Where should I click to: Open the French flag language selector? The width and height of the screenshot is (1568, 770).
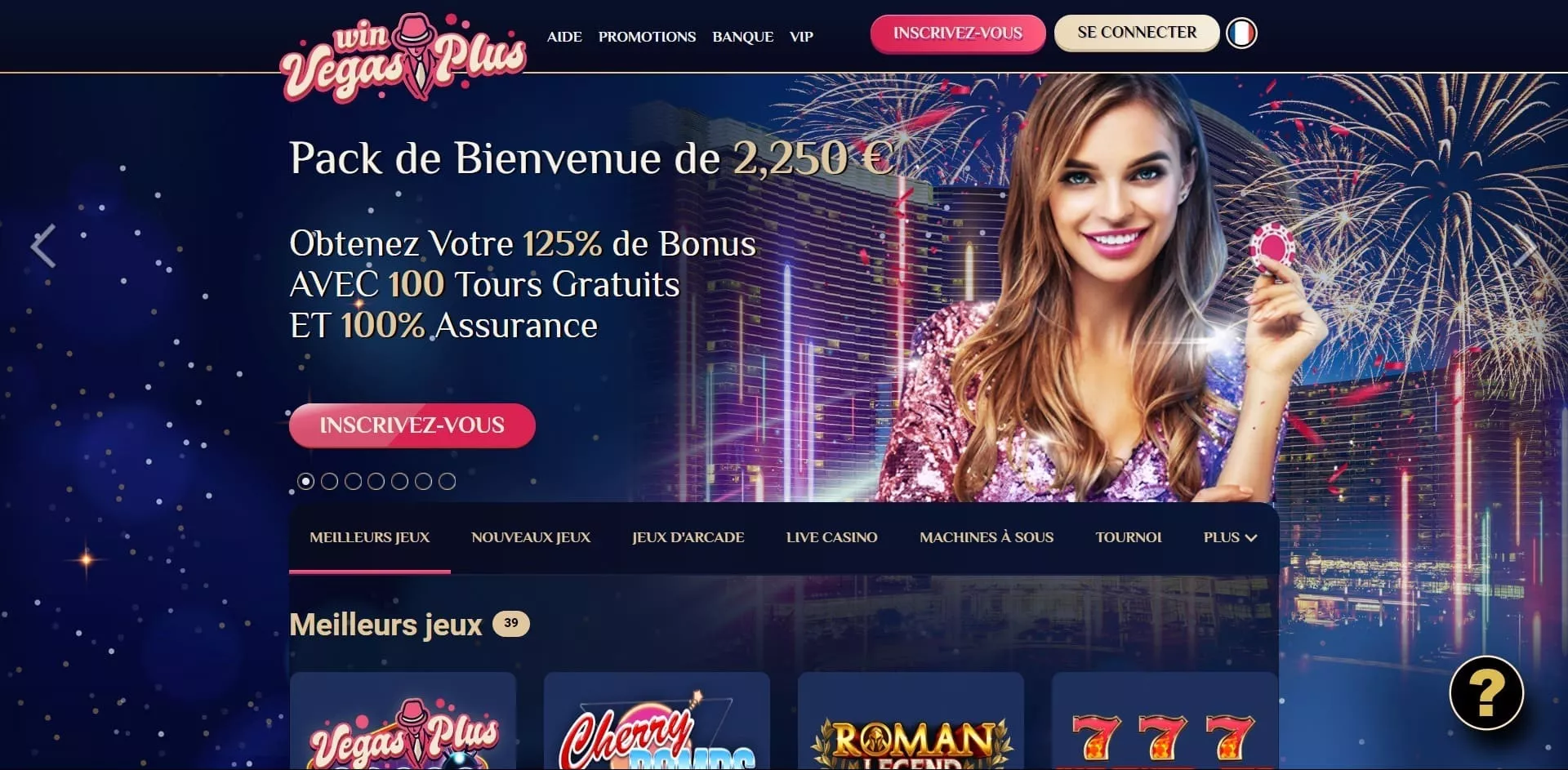pyautogui.click(x=1241, y=33)
